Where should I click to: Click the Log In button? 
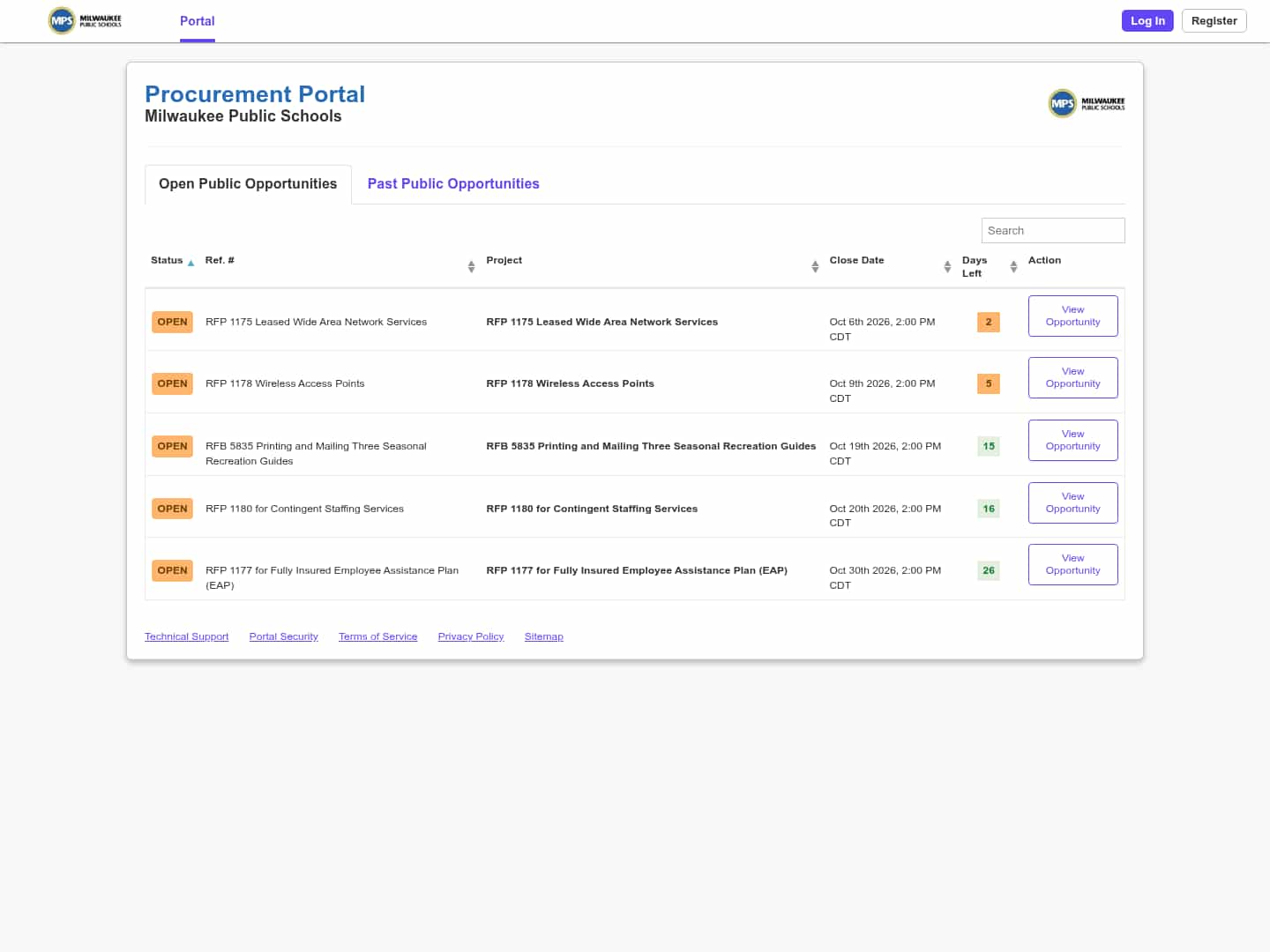(x=1147, y=21)
